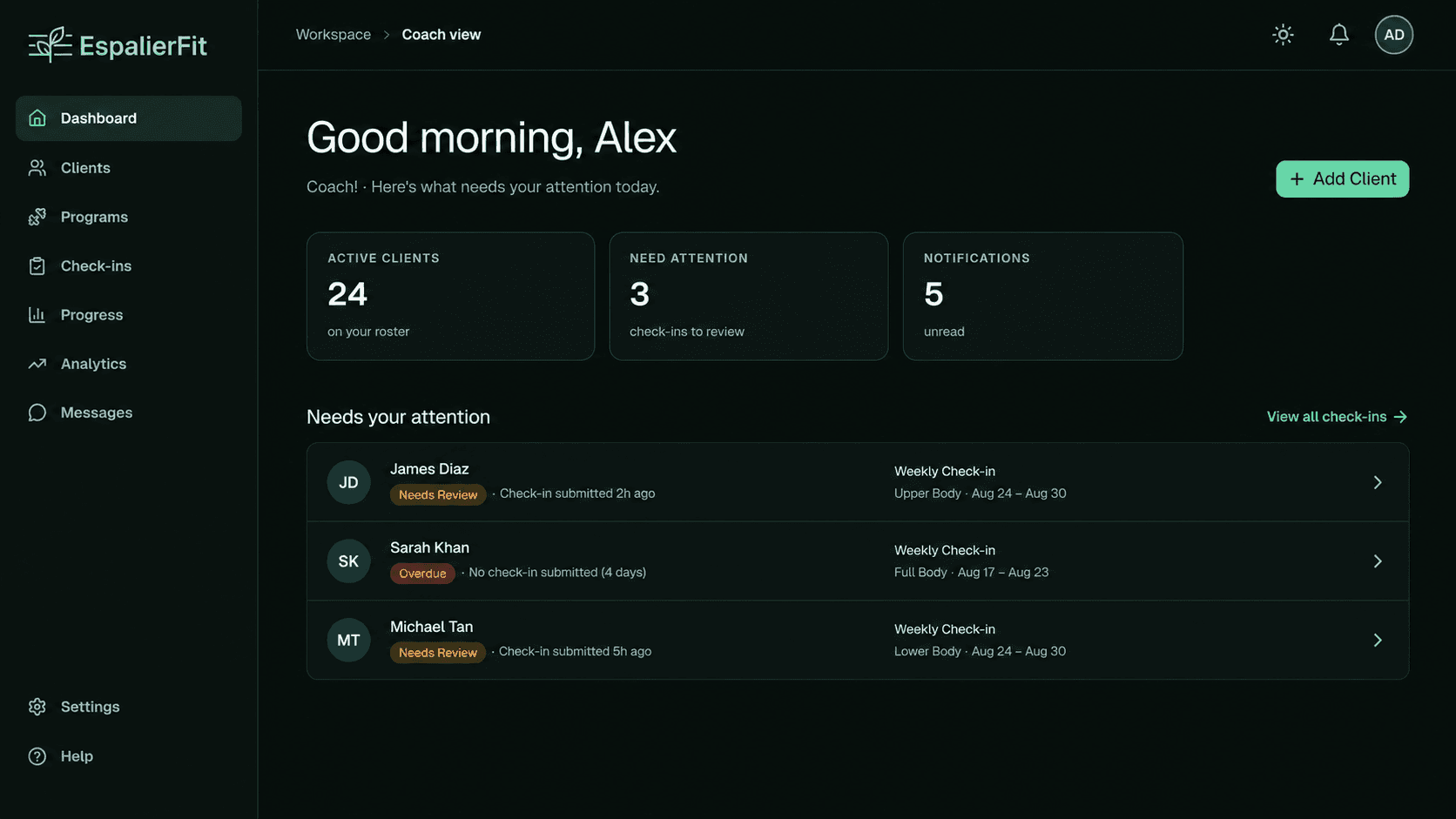The height and width of the screenshot is (819, 1456).
Task: Click 'Full Body · Aug 17 – Aug 23'
Action: [x=971, y=573]
